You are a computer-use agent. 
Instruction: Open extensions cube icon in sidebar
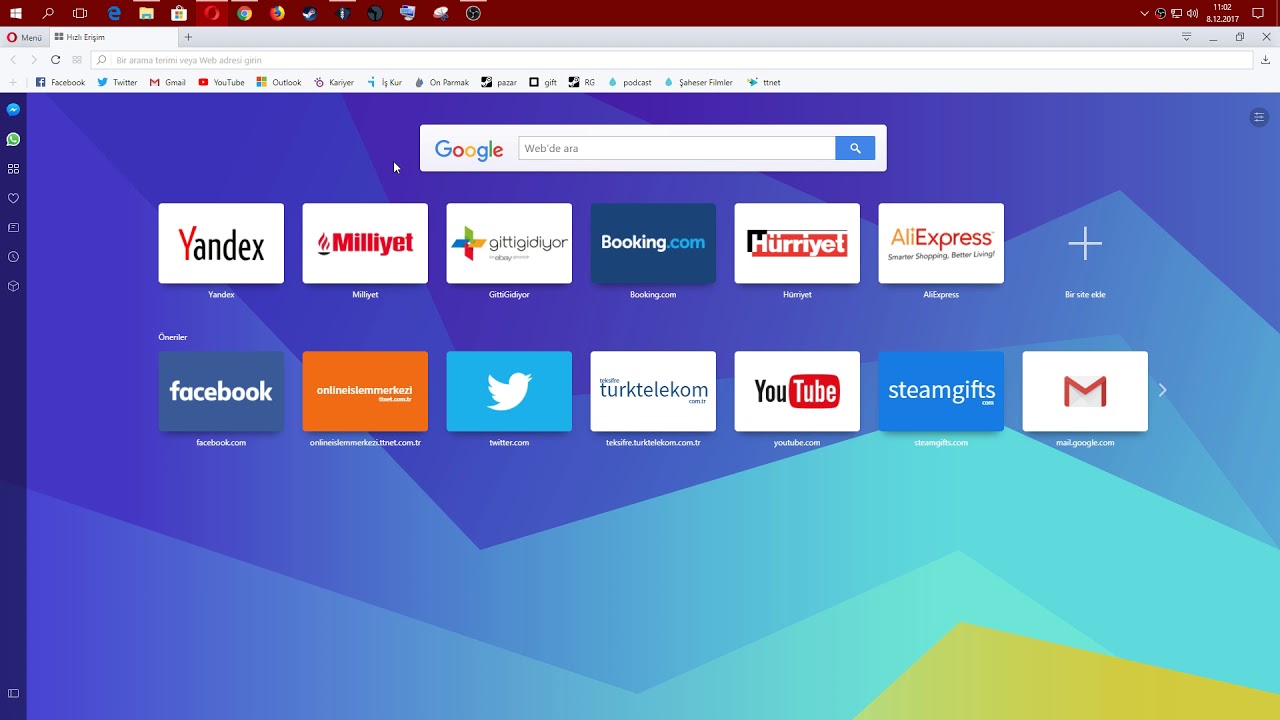[13, 286]
